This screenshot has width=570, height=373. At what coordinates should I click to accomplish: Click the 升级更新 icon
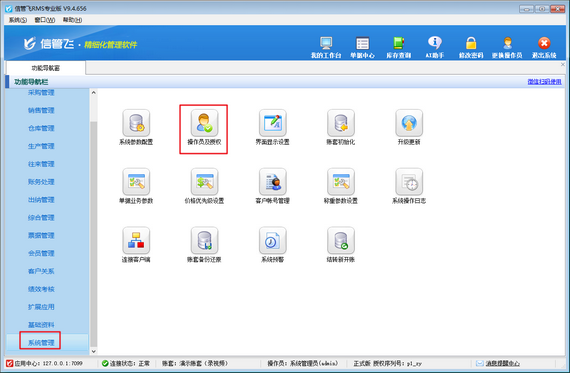click(x=409, y=123)
